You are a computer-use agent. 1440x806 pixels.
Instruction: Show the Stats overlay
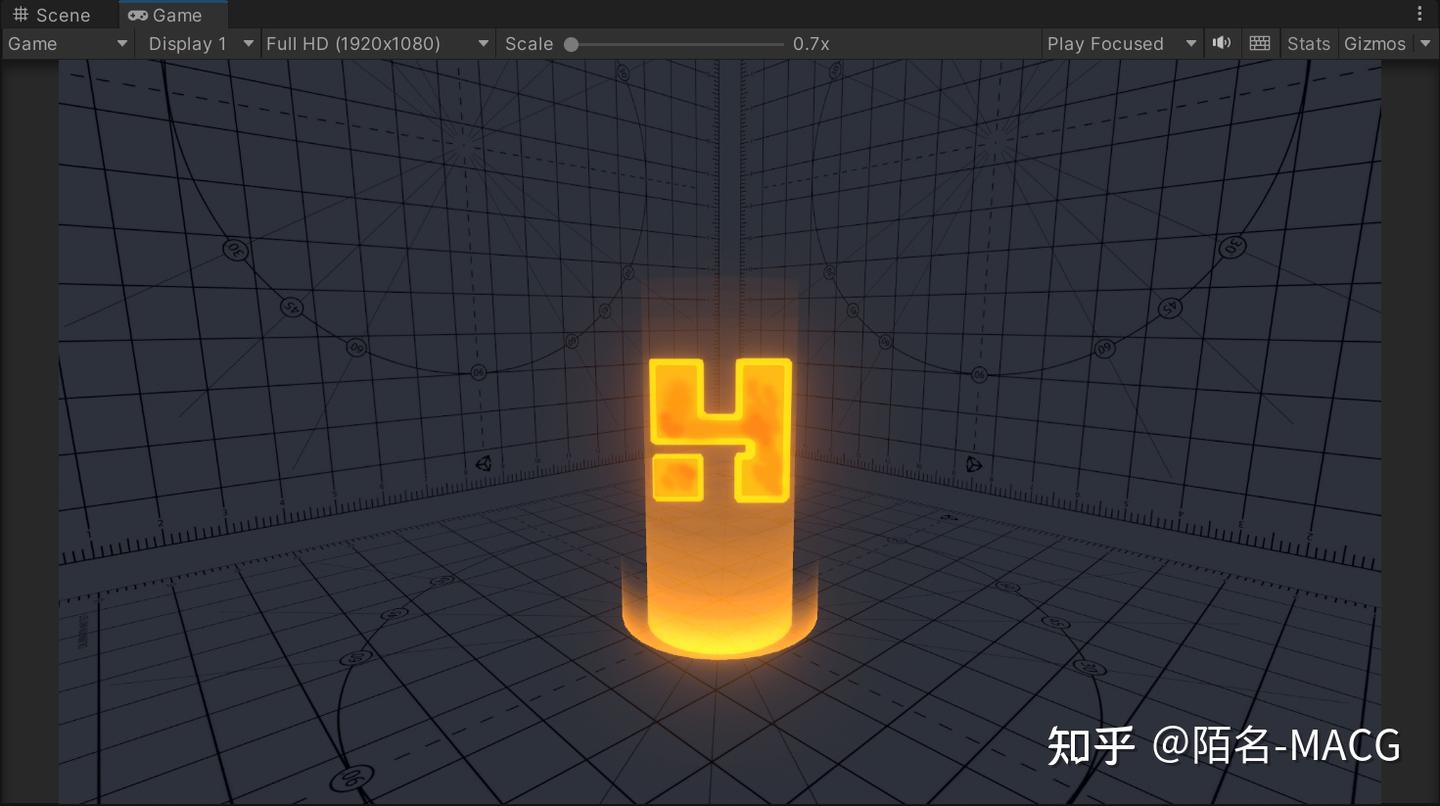click(1308, 44)
